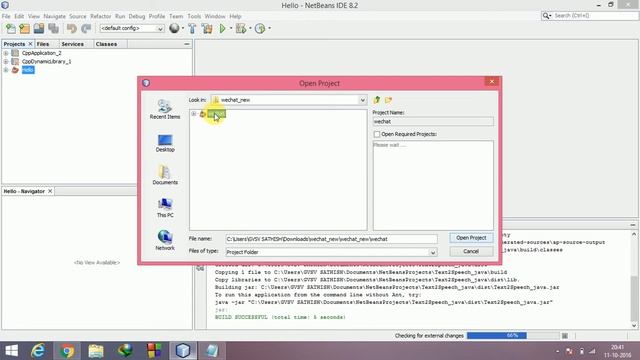Open the File menu
The width and height of the screenshot is (640, 360).
(x=6, y=16)
